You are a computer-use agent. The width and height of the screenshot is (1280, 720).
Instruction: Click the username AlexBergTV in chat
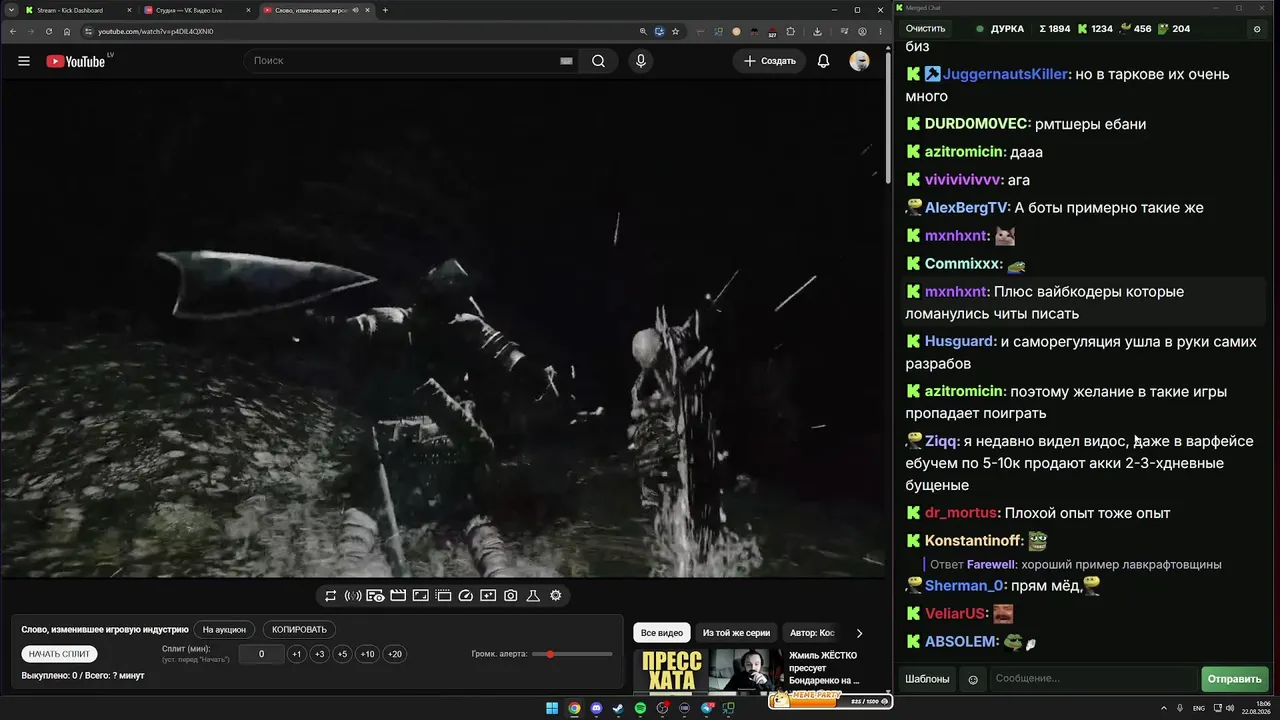(966, 208)
